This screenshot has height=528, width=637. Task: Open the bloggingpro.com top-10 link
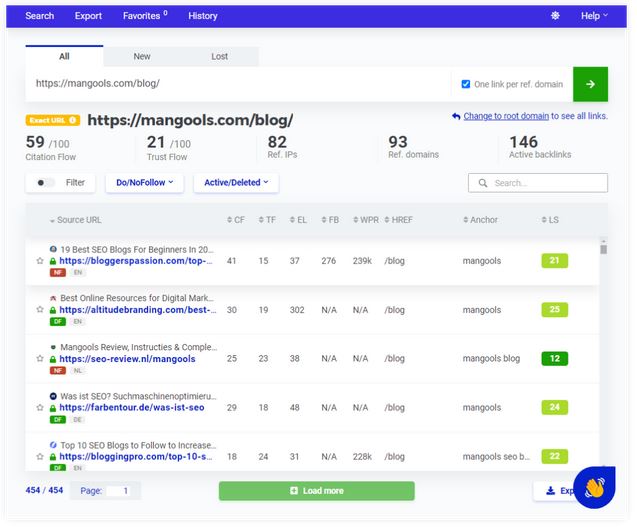click(x=136, y=457)
